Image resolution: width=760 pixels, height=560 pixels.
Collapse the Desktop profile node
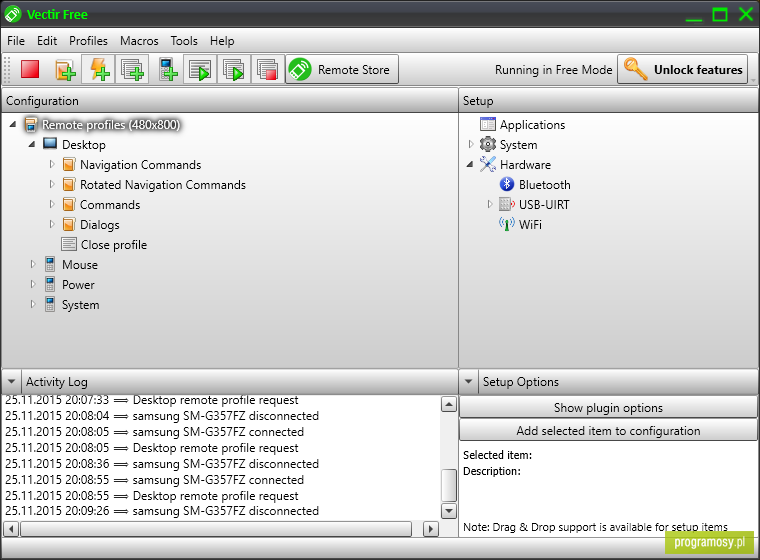click(x=32, y=144)
